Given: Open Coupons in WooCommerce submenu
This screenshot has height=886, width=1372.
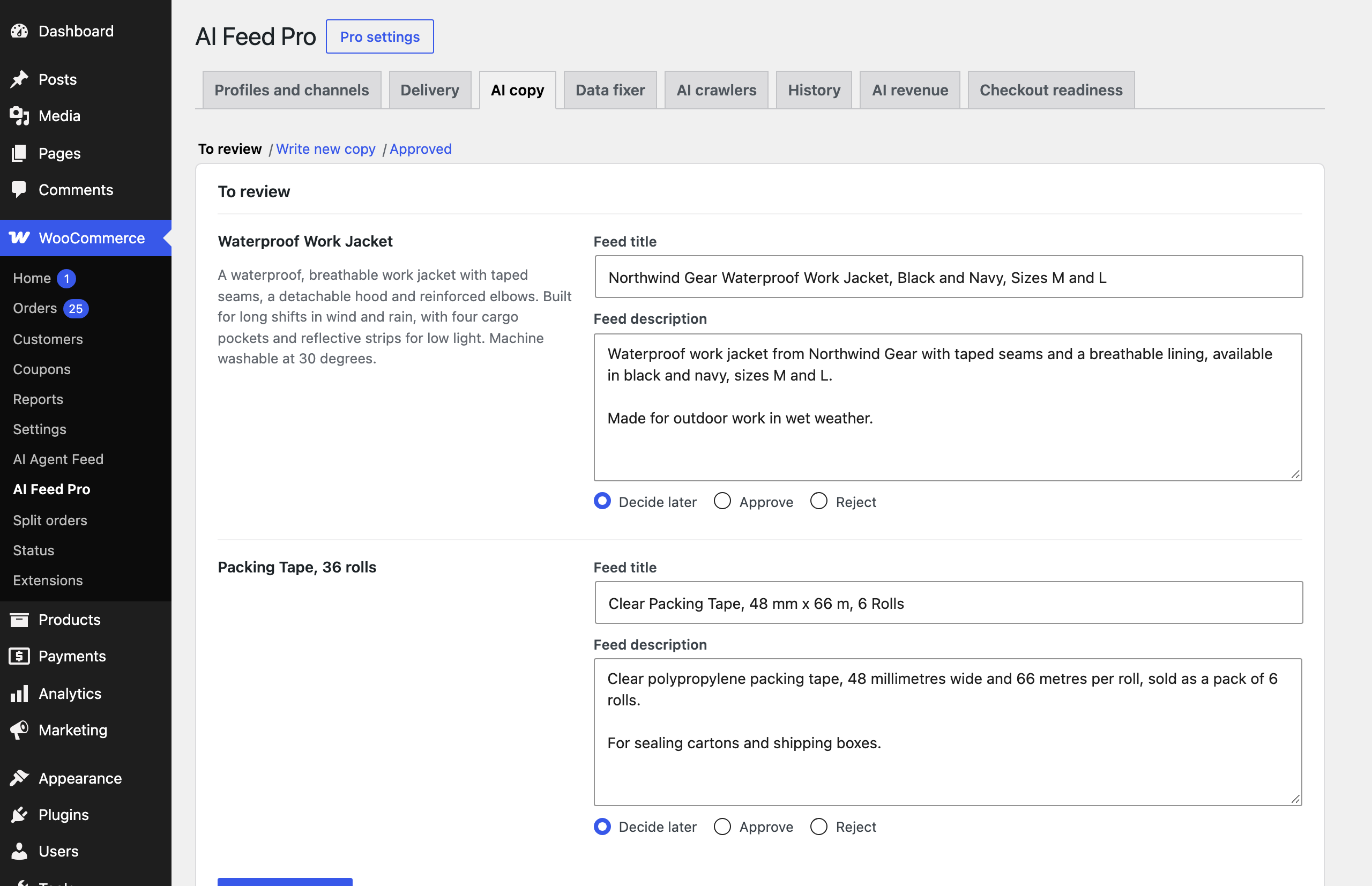Looking at the screenshot, I should [x=41, y=369].
